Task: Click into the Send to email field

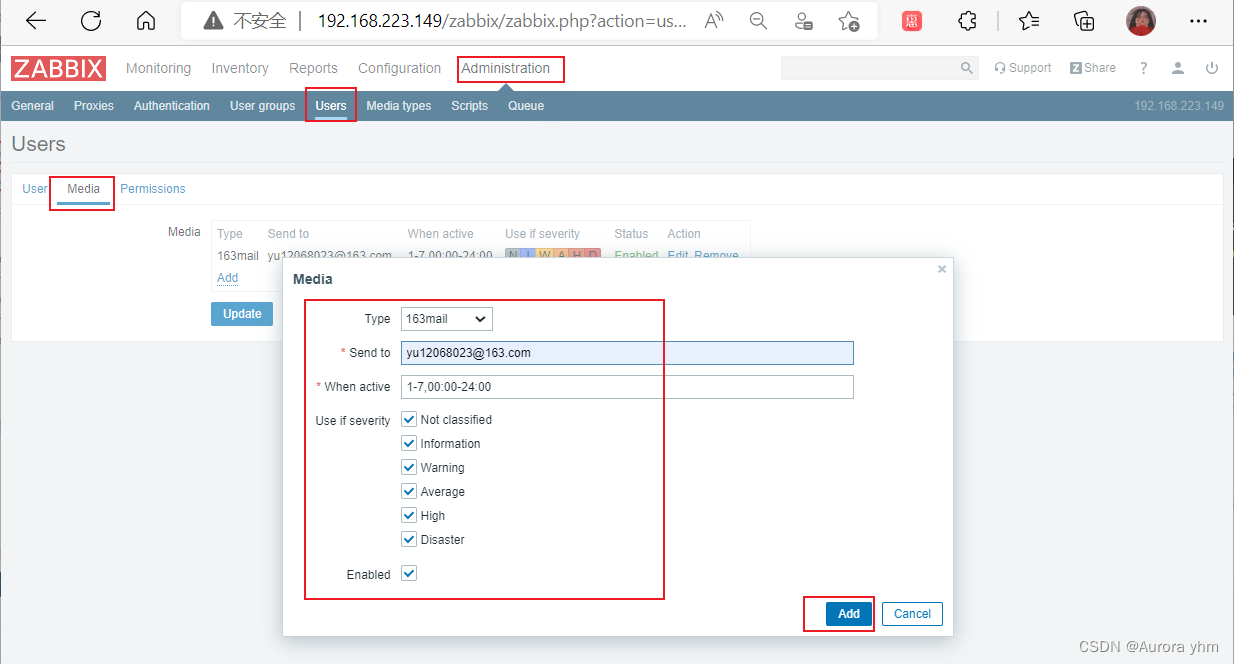Action: click(x=627, y=353)
